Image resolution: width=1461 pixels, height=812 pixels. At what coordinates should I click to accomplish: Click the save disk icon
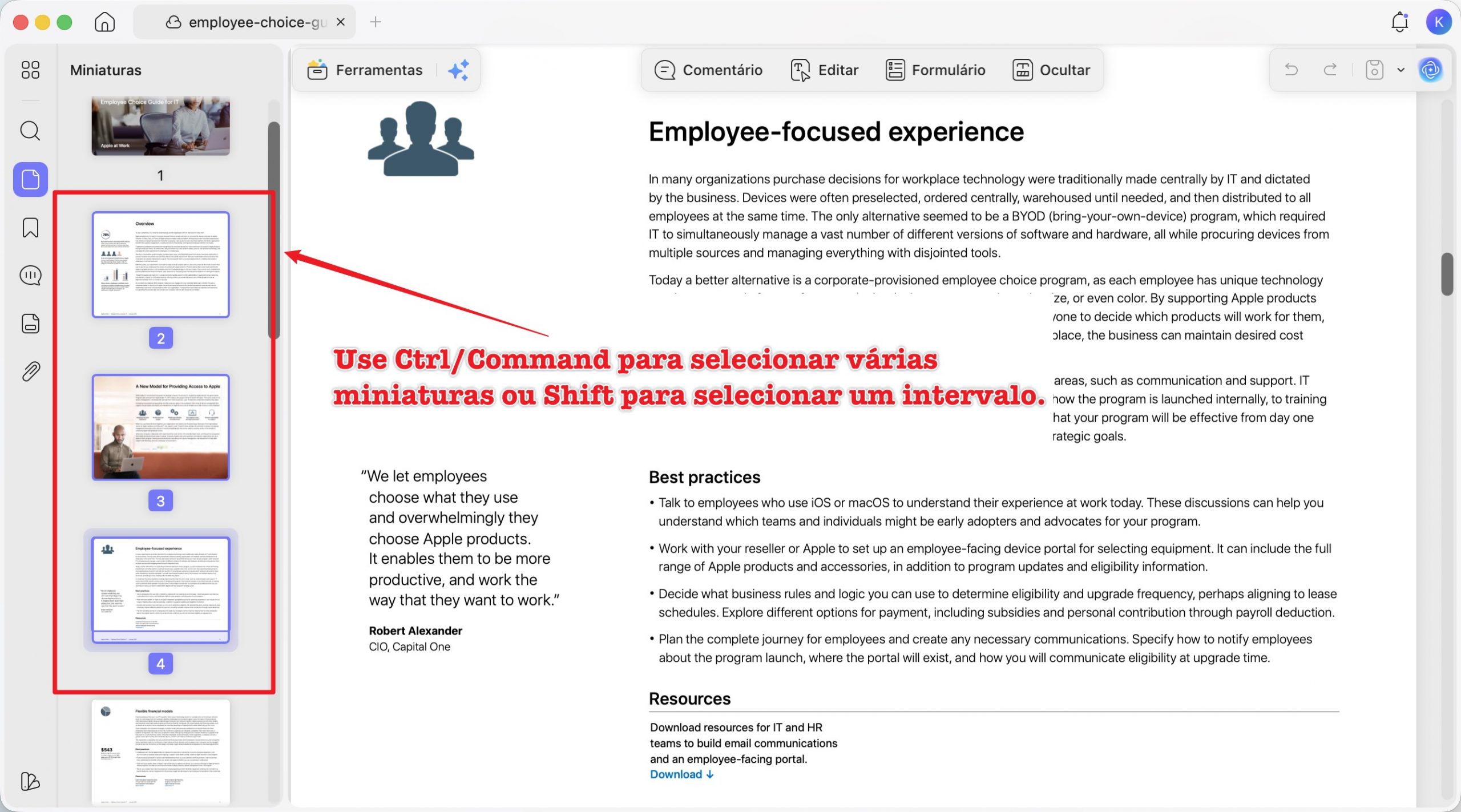[x=1374, y=70]
